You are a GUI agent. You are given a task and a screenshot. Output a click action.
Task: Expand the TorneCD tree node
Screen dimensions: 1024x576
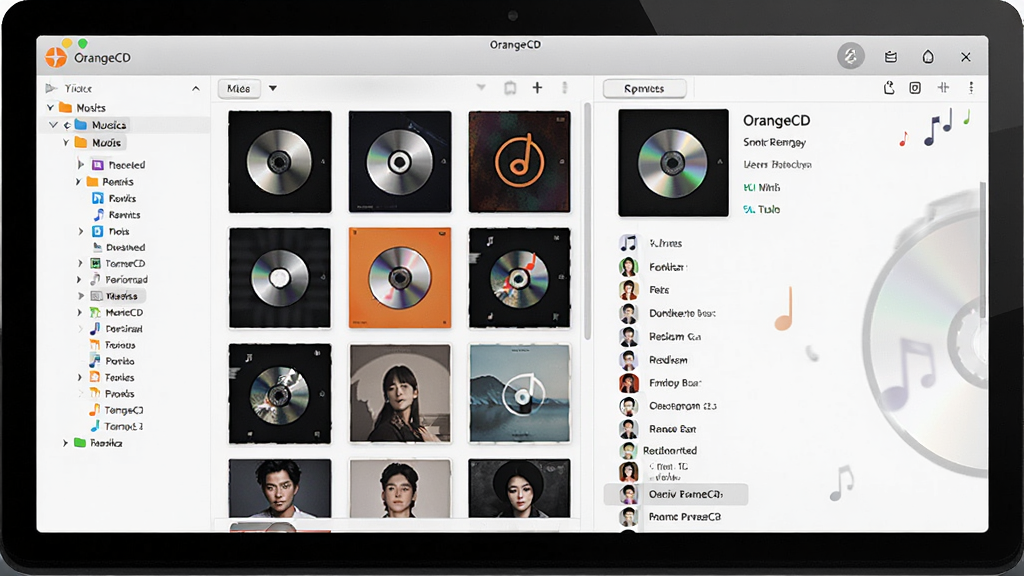pos(80,264)
